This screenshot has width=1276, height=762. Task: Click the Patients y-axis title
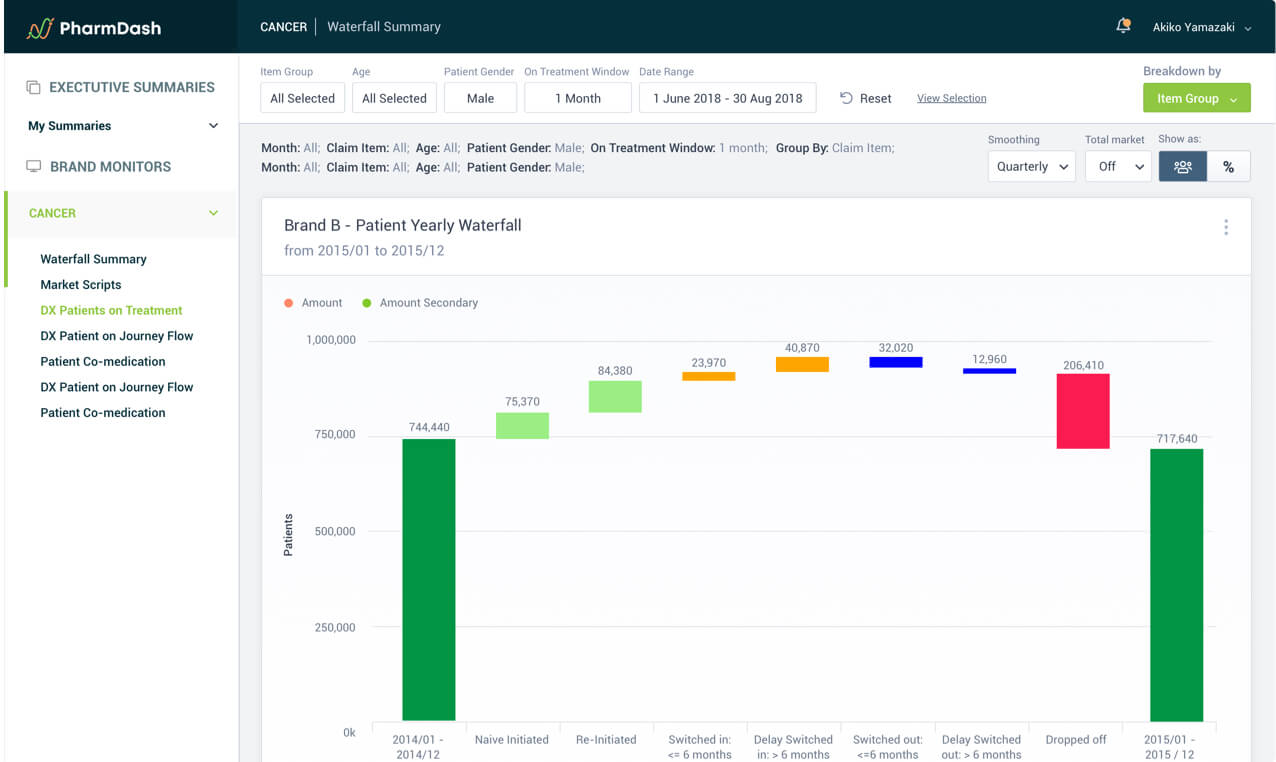(x=288, y=535)
